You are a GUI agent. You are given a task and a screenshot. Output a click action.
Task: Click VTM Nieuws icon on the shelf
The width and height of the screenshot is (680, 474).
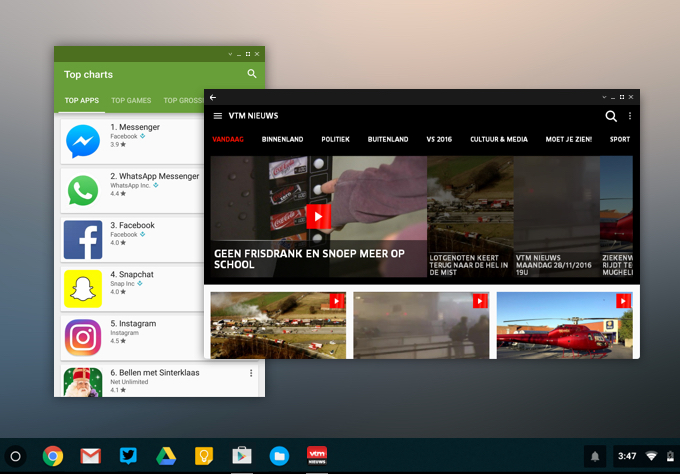pyautogui.click(x=317, y=456)
